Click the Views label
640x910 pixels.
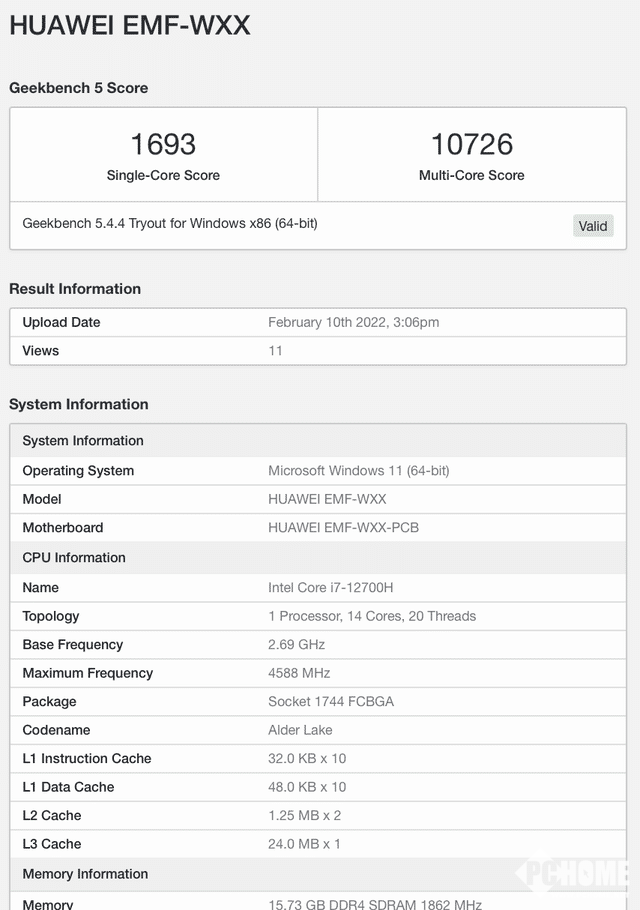[41, 351]
